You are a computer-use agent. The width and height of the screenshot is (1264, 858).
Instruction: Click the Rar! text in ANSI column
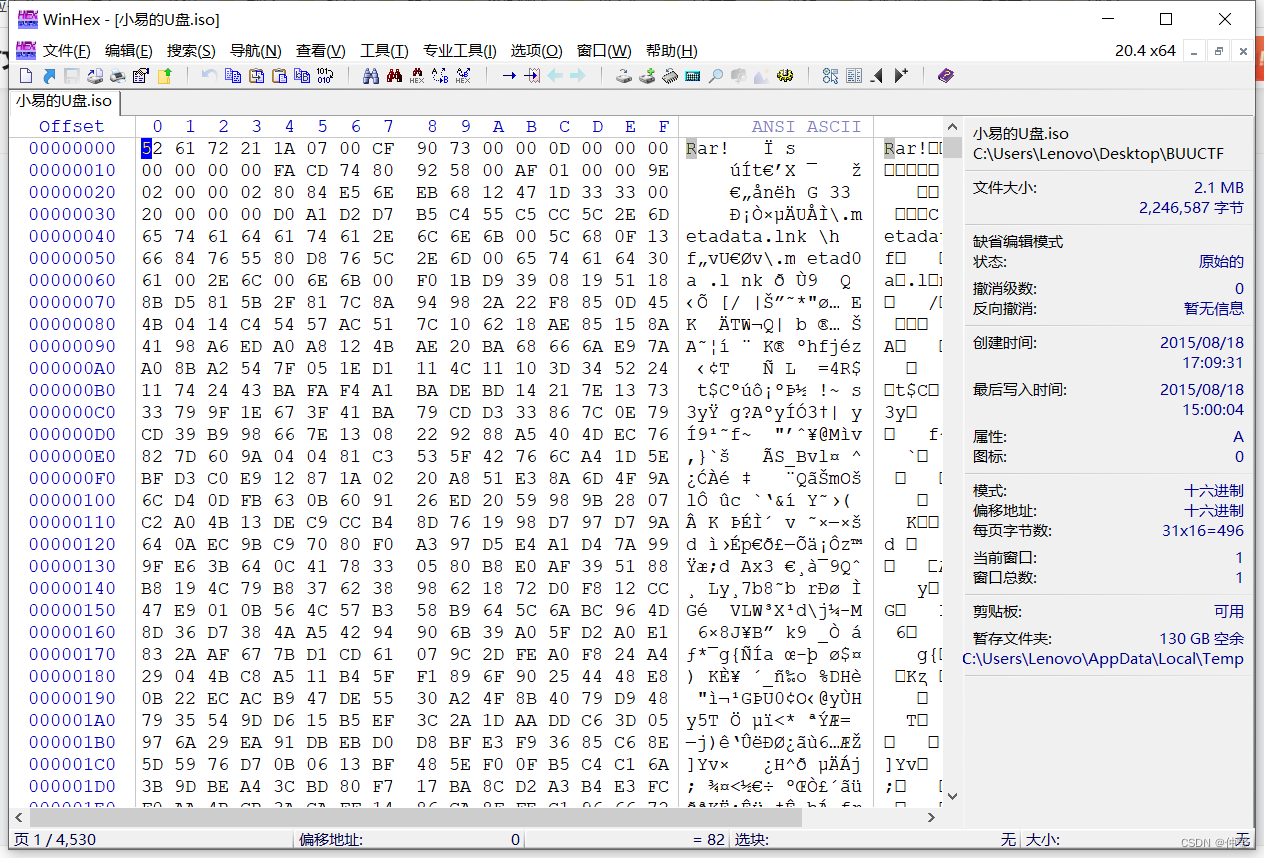click(708, 148)
